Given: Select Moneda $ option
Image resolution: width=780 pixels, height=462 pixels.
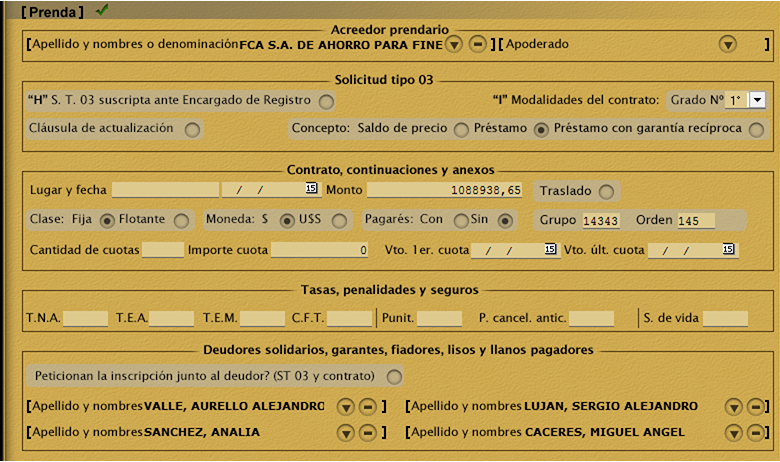Looking at the screenshot, I should tap(287, 221).
